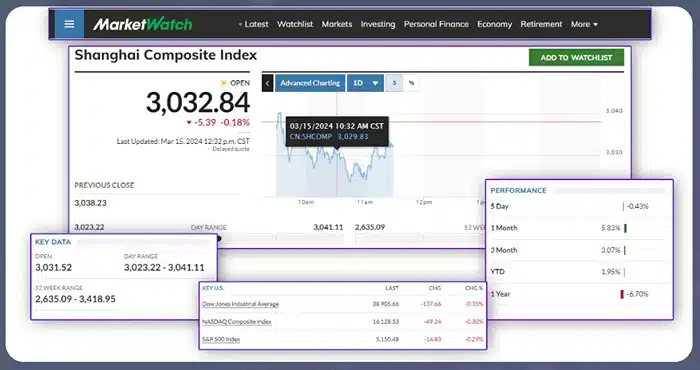Click Dow Jones last price 38,905.66
Image resolution: width=700 pixels, height=370 pixels.
click(386, 304)
